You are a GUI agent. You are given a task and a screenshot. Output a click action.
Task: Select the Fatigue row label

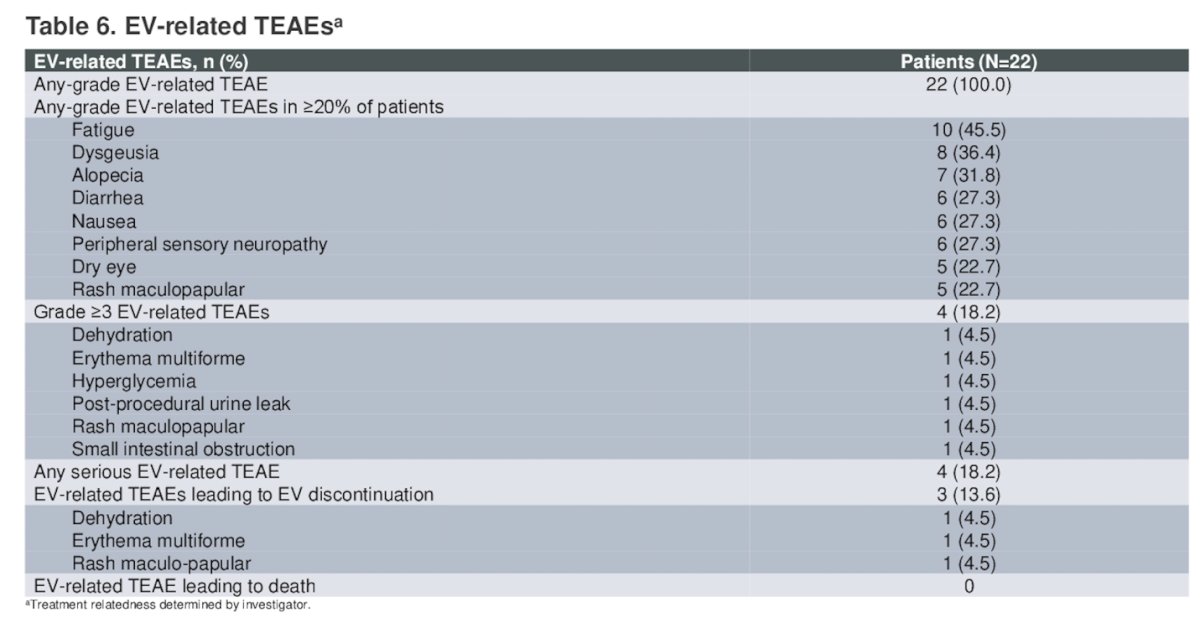click(x=102, y=131)
